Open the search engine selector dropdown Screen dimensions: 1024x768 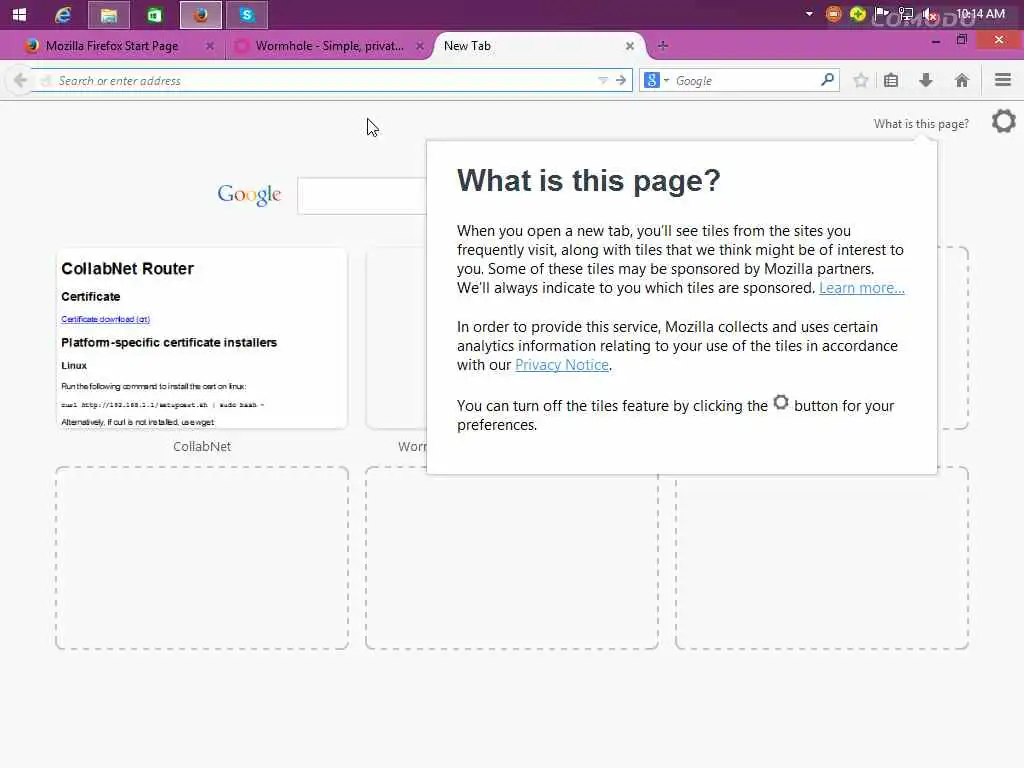pyautogui.click(x=657, y=80)
